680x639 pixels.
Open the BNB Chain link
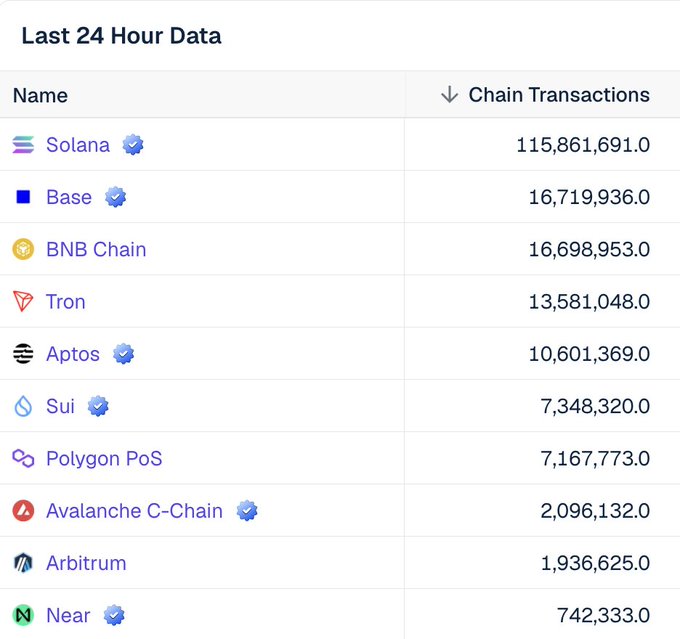[96, 249]
